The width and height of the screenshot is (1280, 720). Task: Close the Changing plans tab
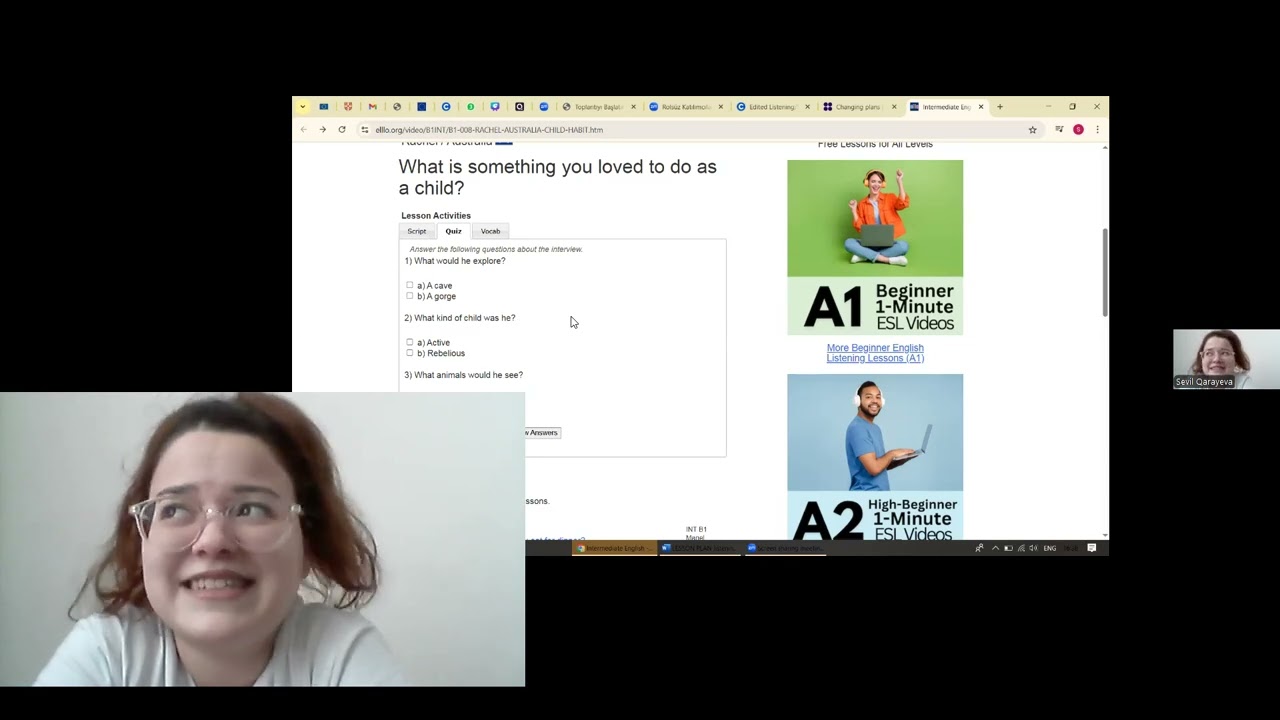coord(894,107)
